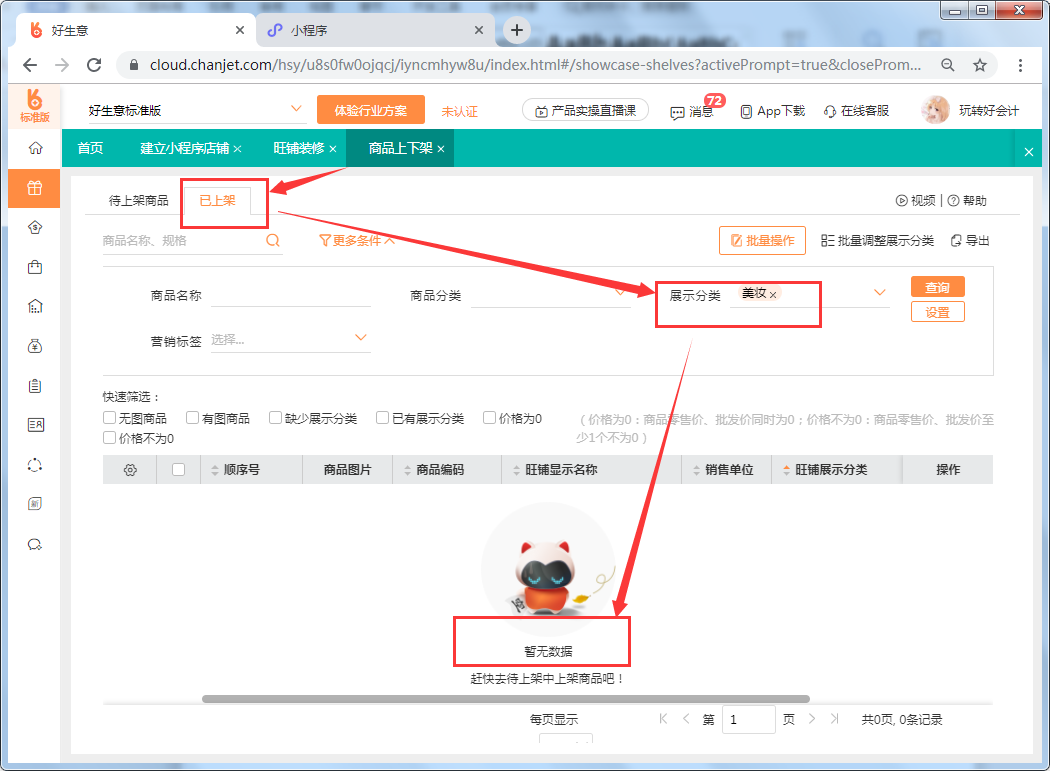
Task: Click the search icon in product name box
Action: pyautogui.click(x=273, y=240)
